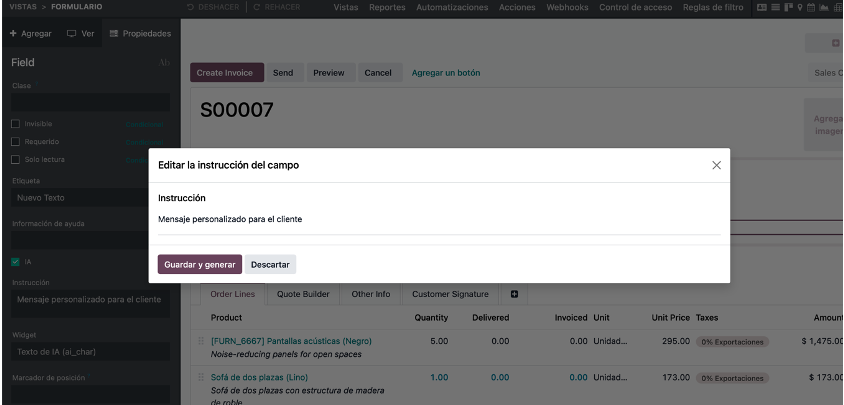This screenshot has width=844, height=405.
Task: Add a new tab with plus icon
Action: click(514, 294)
